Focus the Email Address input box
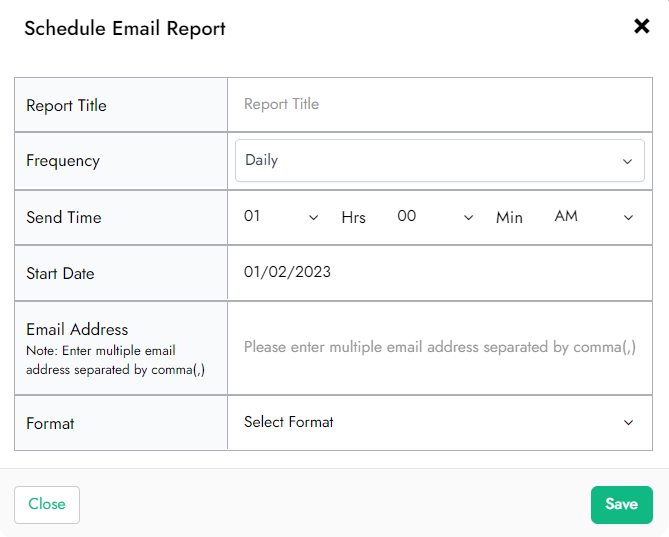 (x=439, y=348)
